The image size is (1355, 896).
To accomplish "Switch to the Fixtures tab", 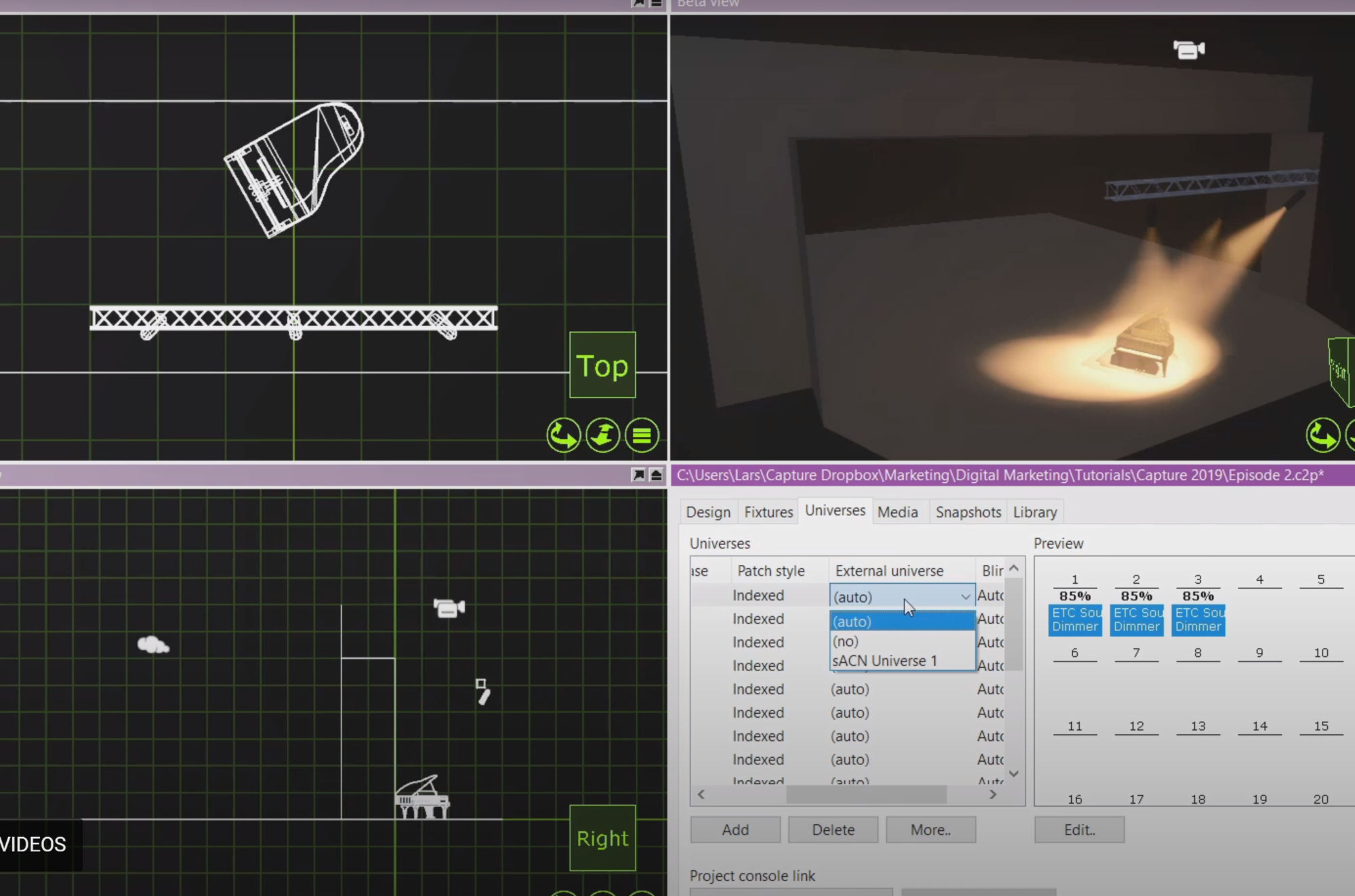I will pyautogui.click(x=768, y=512).
